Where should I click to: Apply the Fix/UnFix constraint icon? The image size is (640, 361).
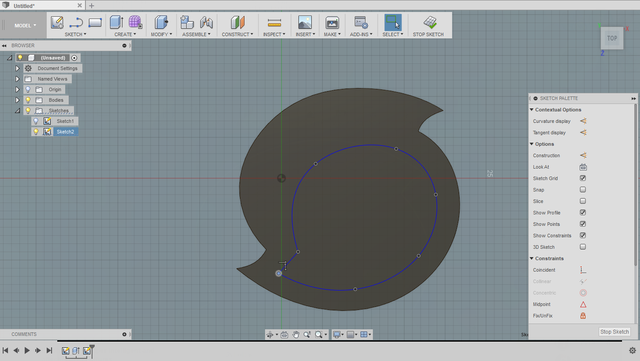point(583,316)
